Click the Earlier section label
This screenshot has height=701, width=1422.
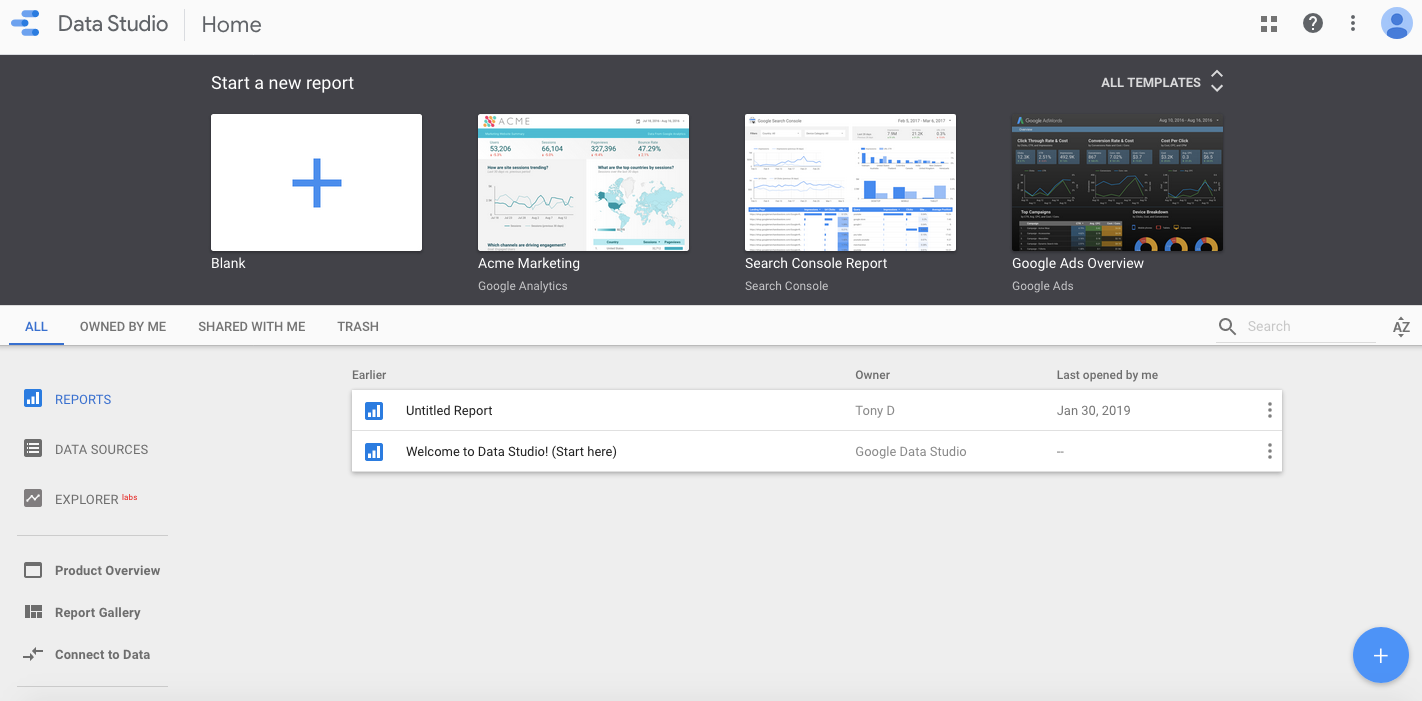click(369, 375)
